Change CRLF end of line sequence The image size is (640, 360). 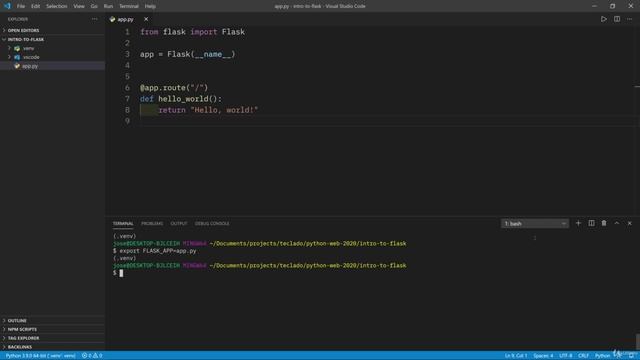583,356
